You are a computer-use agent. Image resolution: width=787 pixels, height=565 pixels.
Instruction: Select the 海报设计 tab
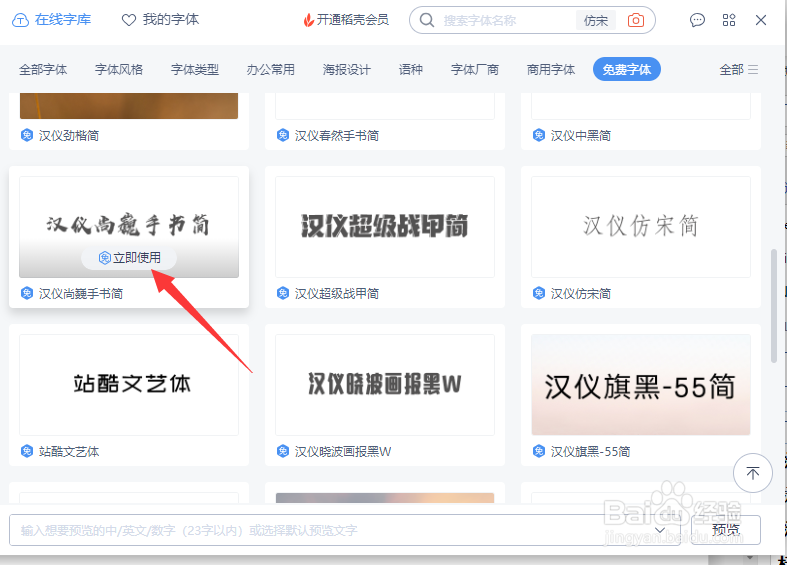[x=346, y=69]
